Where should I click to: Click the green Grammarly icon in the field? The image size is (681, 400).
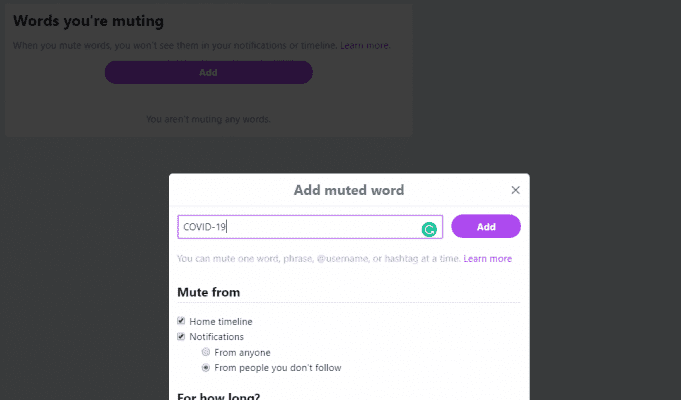429,229
